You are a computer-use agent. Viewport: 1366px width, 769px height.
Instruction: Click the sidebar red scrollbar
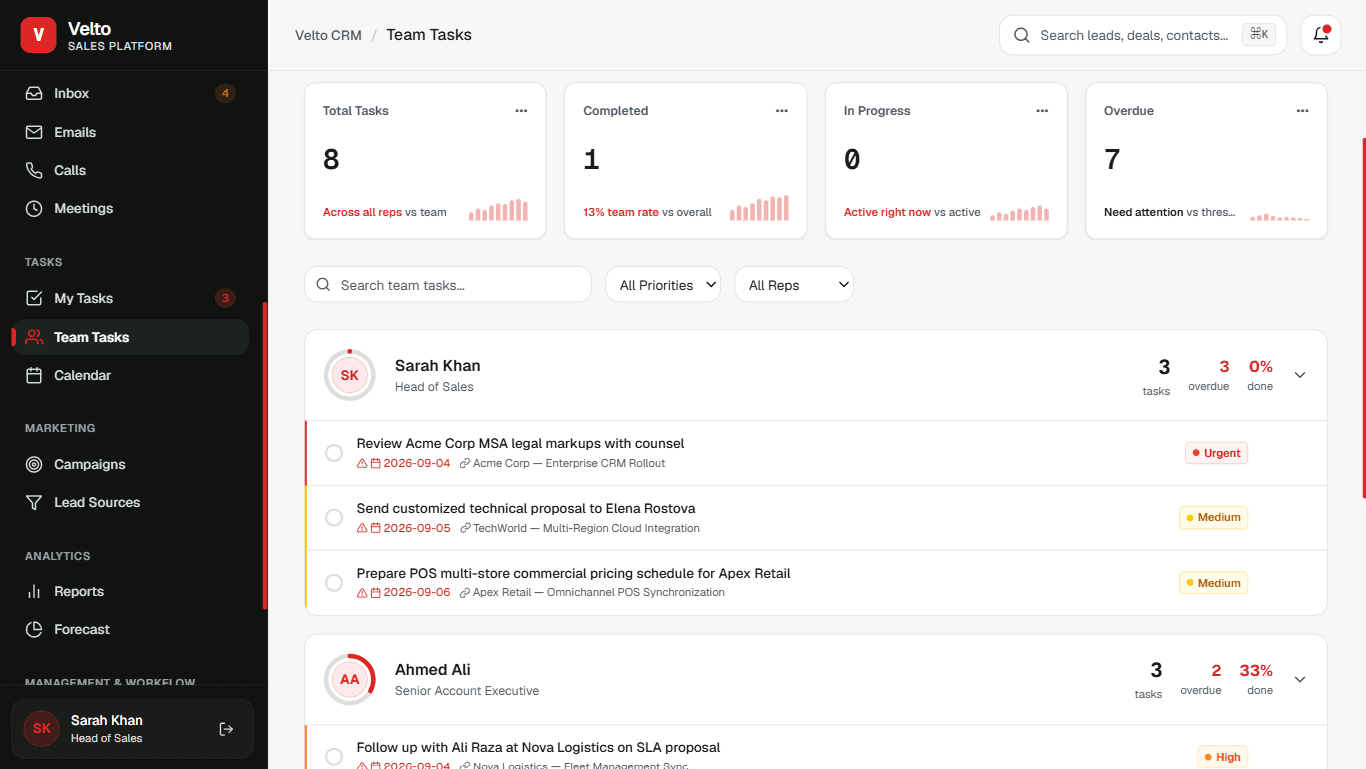point(265,455)
